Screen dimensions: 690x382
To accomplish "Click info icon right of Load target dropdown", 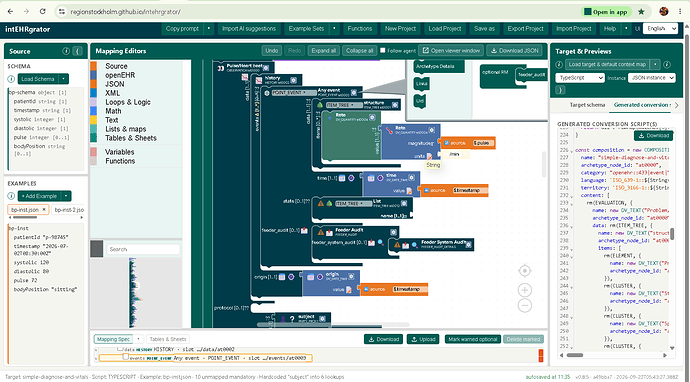I will pyautogui.click(x=667, y=64).
